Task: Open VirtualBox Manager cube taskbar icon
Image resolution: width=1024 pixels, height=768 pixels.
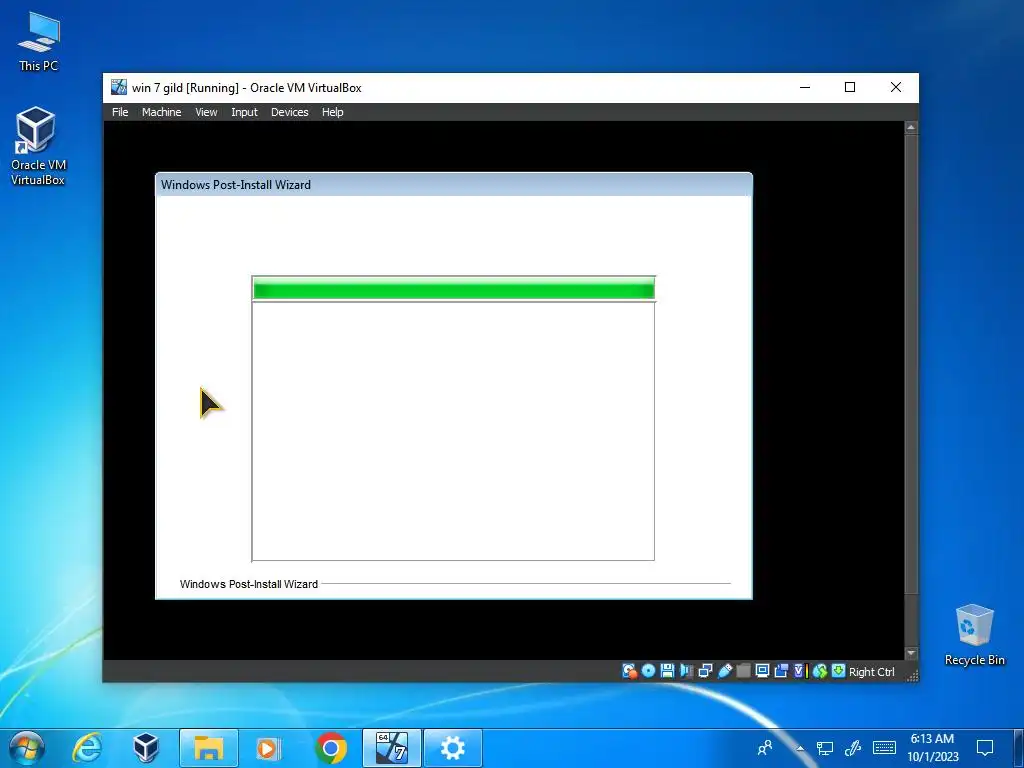Action: click(x=146, y=748)
